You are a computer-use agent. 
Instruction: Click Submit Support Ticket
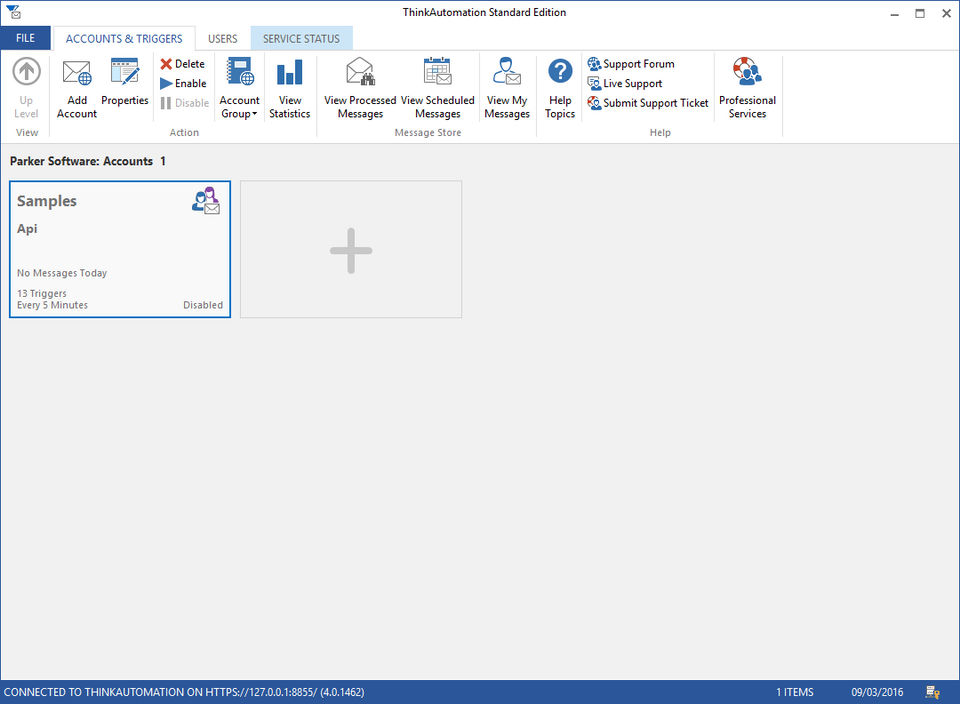pyautogui.click(x=648, y=103)
